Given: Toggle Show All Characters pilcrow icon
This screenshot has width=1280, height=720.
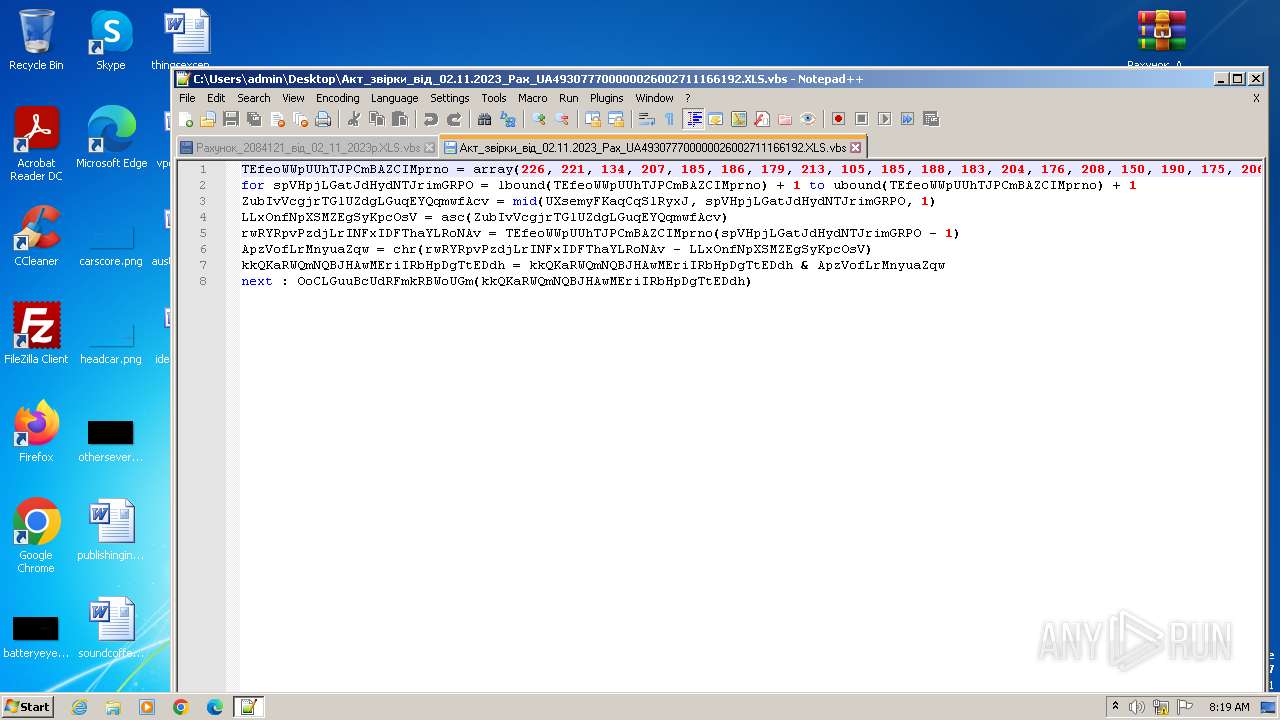Looking at the screenshot, I should pyautogui.click(x=670, y=119).
